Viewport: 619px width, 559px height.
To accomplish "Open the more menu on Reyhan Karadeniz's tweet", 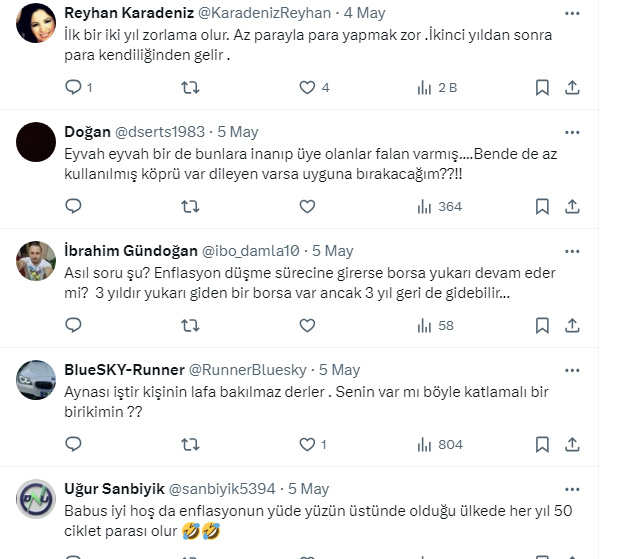I will pos(572,13).
